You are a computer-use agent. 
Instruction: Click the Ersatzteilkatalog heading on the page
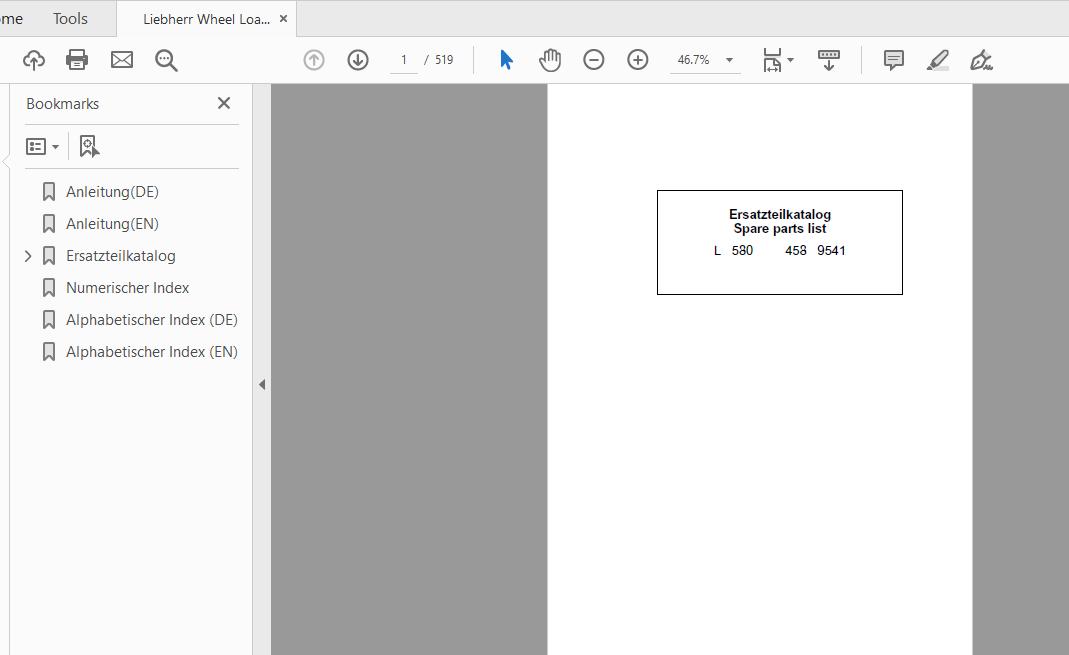coord(780,215)
